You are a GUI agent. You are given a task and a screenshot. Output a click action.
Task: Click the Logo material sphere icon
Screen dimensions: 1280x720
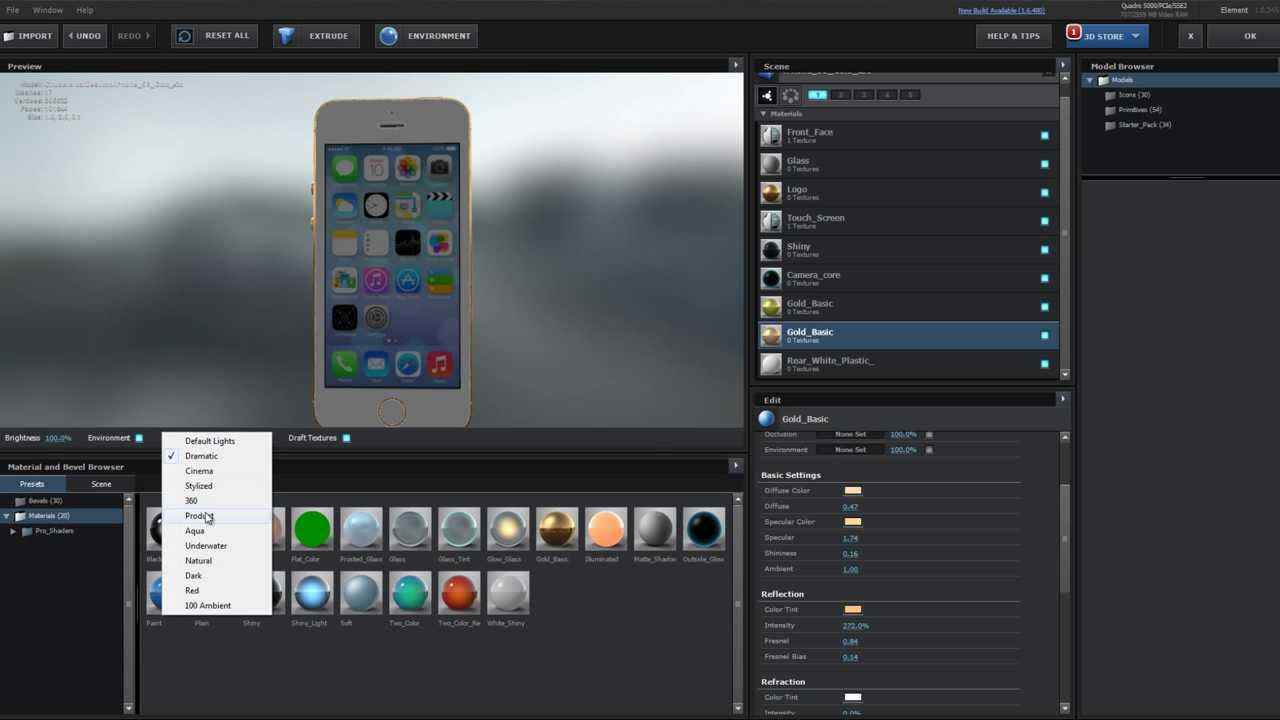tap(771, 193)
